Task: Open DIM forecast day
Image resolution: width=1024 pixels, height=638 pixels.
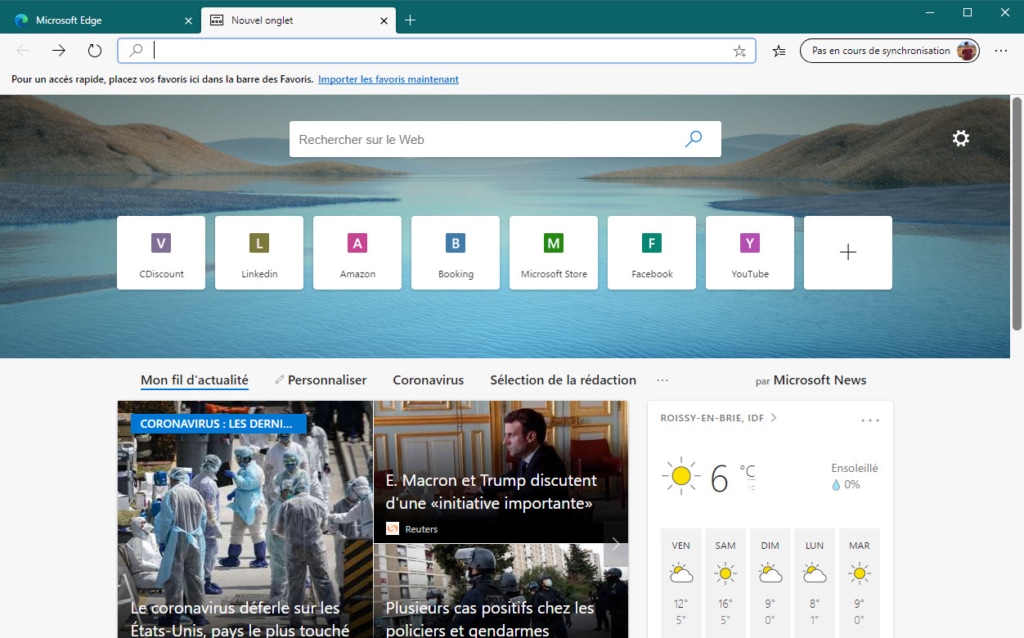Action: [x=770, y=583]
